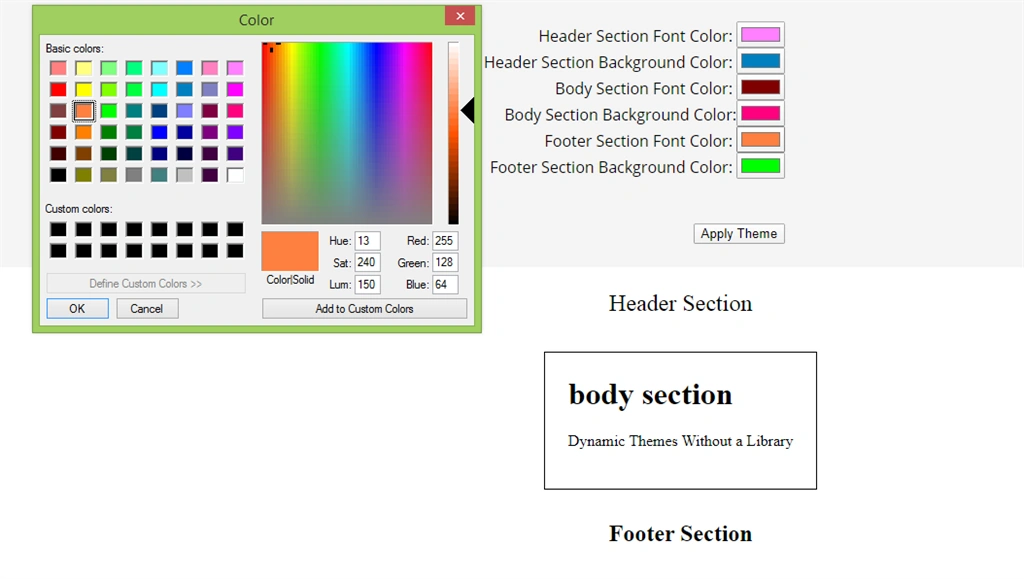Click the Red value field

[x=445, y=241]
